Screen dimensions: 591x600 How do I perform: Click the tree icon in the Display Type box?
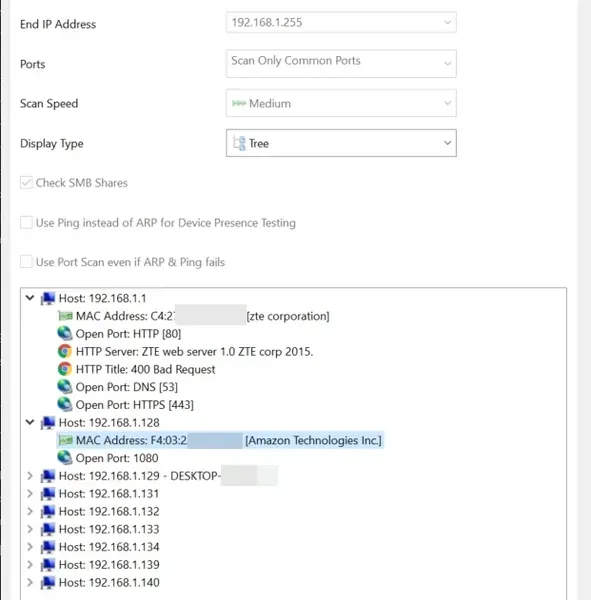point(239,143)
